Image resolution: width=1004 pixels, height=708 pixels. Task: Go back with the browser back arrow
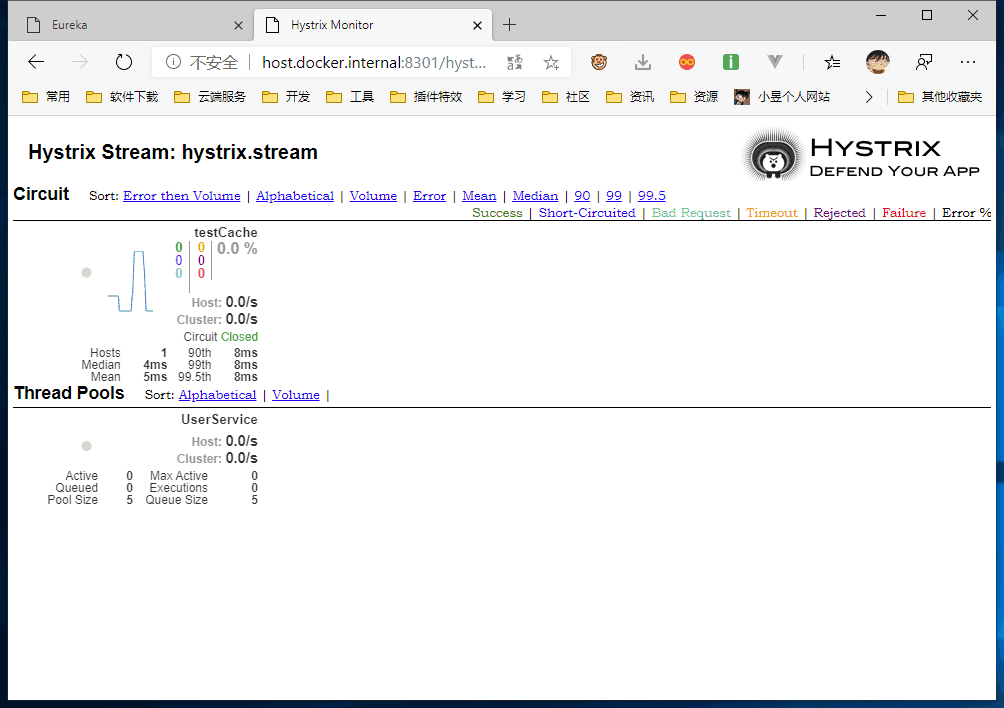click(36, 62)
